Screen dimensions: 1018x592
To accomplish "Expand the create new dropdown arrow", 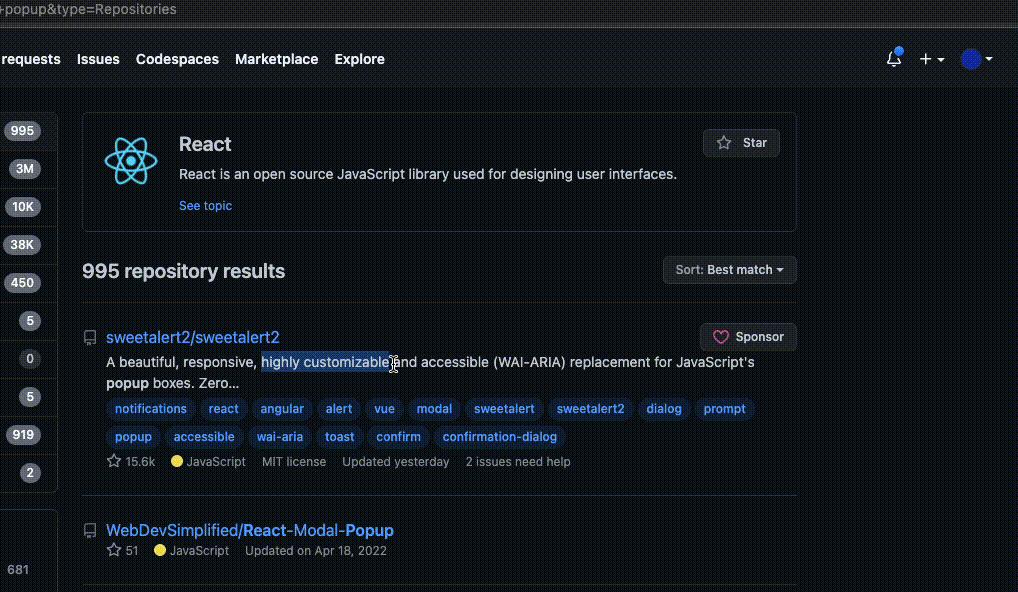I will pyautogui.click(x=940, y=59).
